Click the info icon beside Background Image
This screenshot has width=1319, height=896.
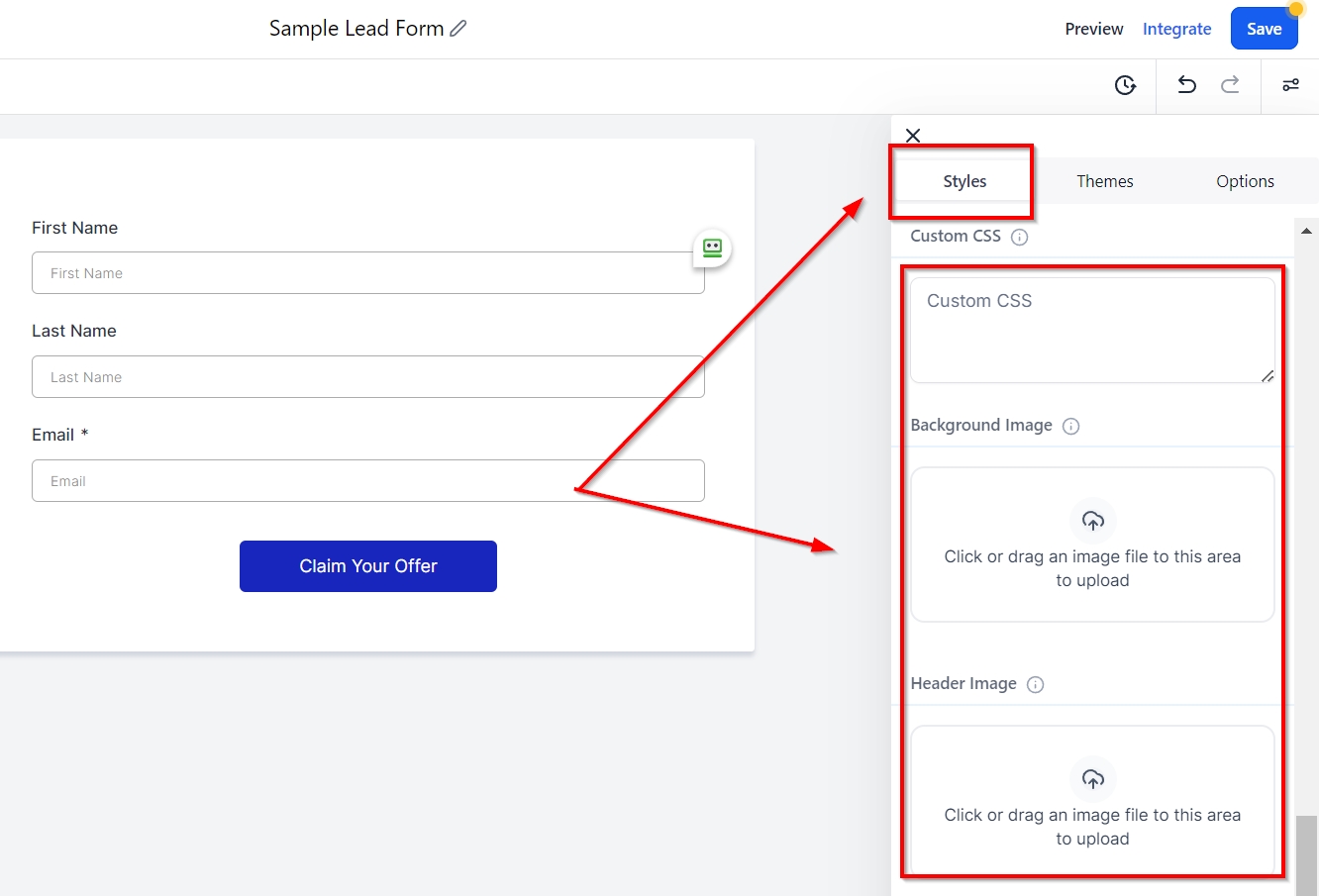tap(1070, 427)
